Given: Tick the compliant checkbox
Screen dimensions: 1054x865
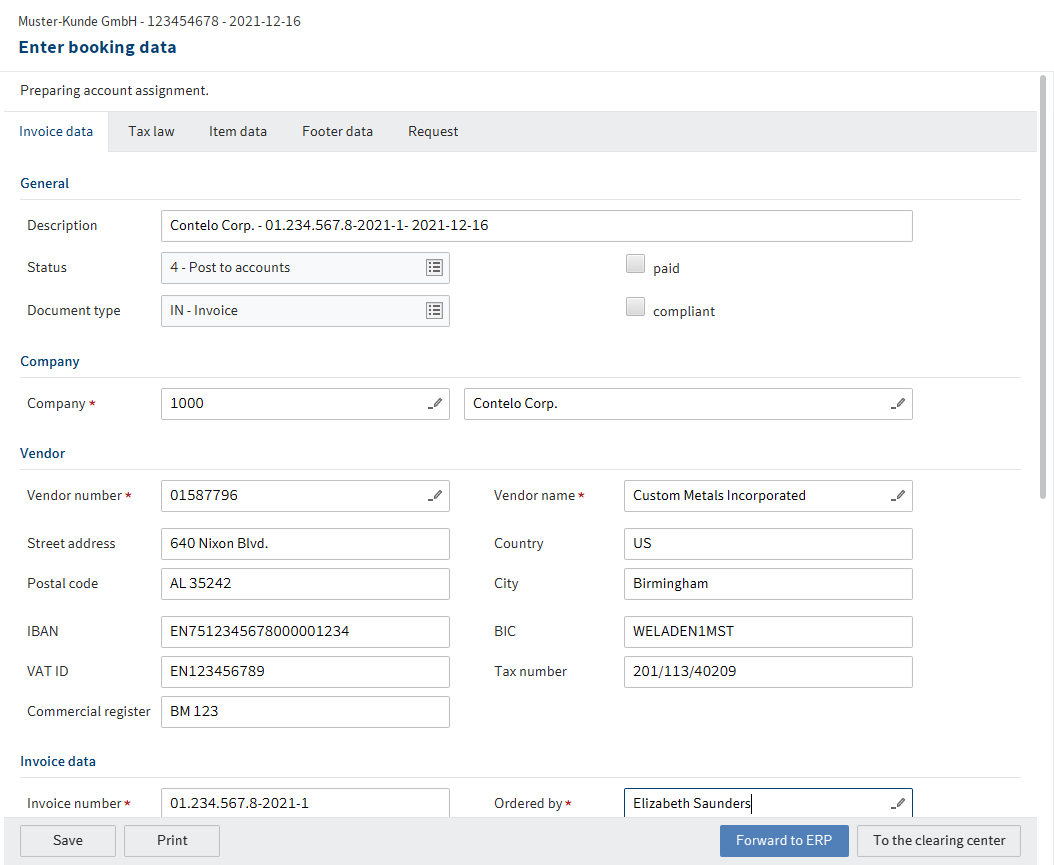Looking at the screenshot, I should click(x=635, y=308).
